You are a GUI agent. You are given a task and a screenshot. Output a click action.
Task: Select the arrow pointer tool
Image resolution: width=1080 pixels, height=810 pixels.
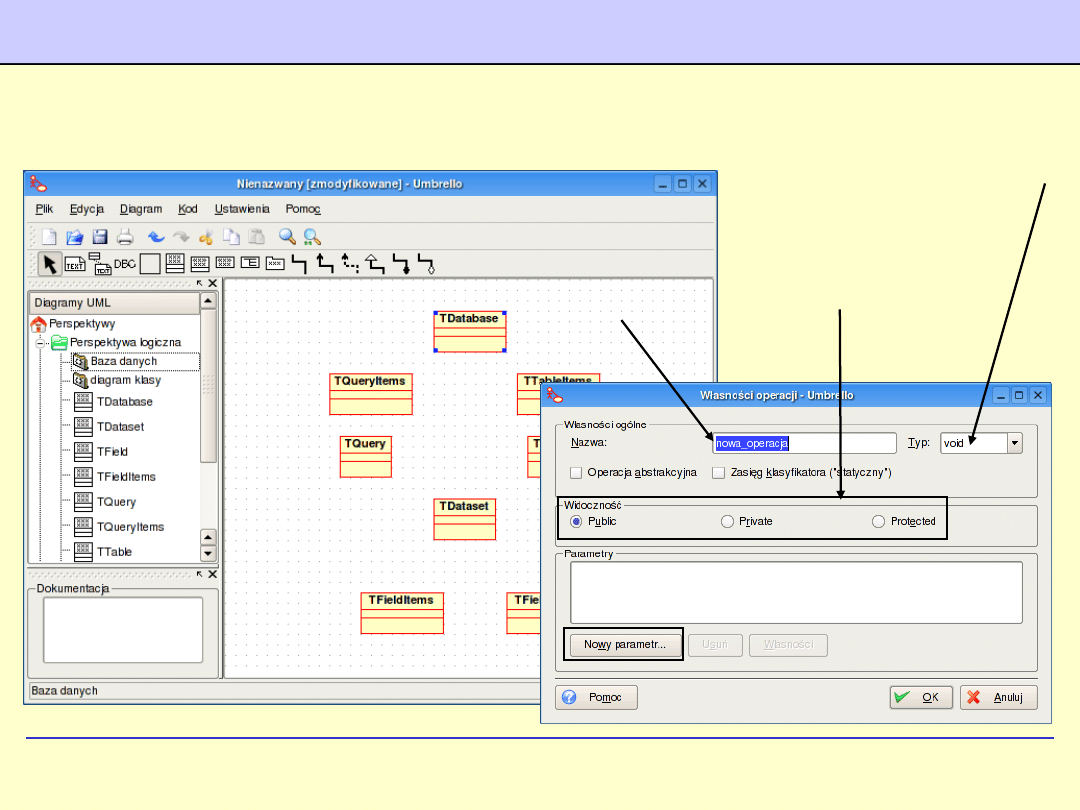pos(49,264)
